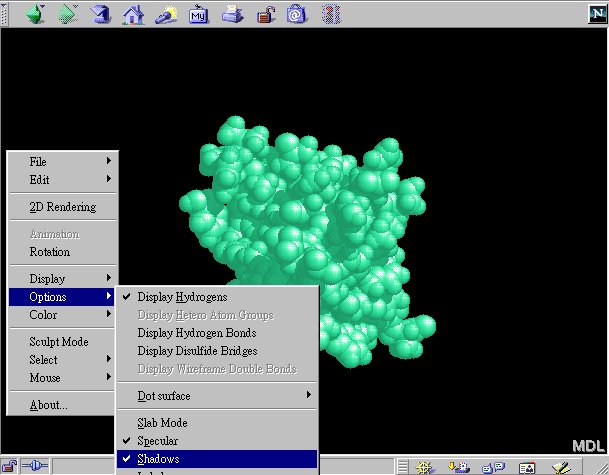The height and width of the screenshot is (475, 609).
Task: Select Display Hydrogen Bonds option
Action: [x=218, y=333]
